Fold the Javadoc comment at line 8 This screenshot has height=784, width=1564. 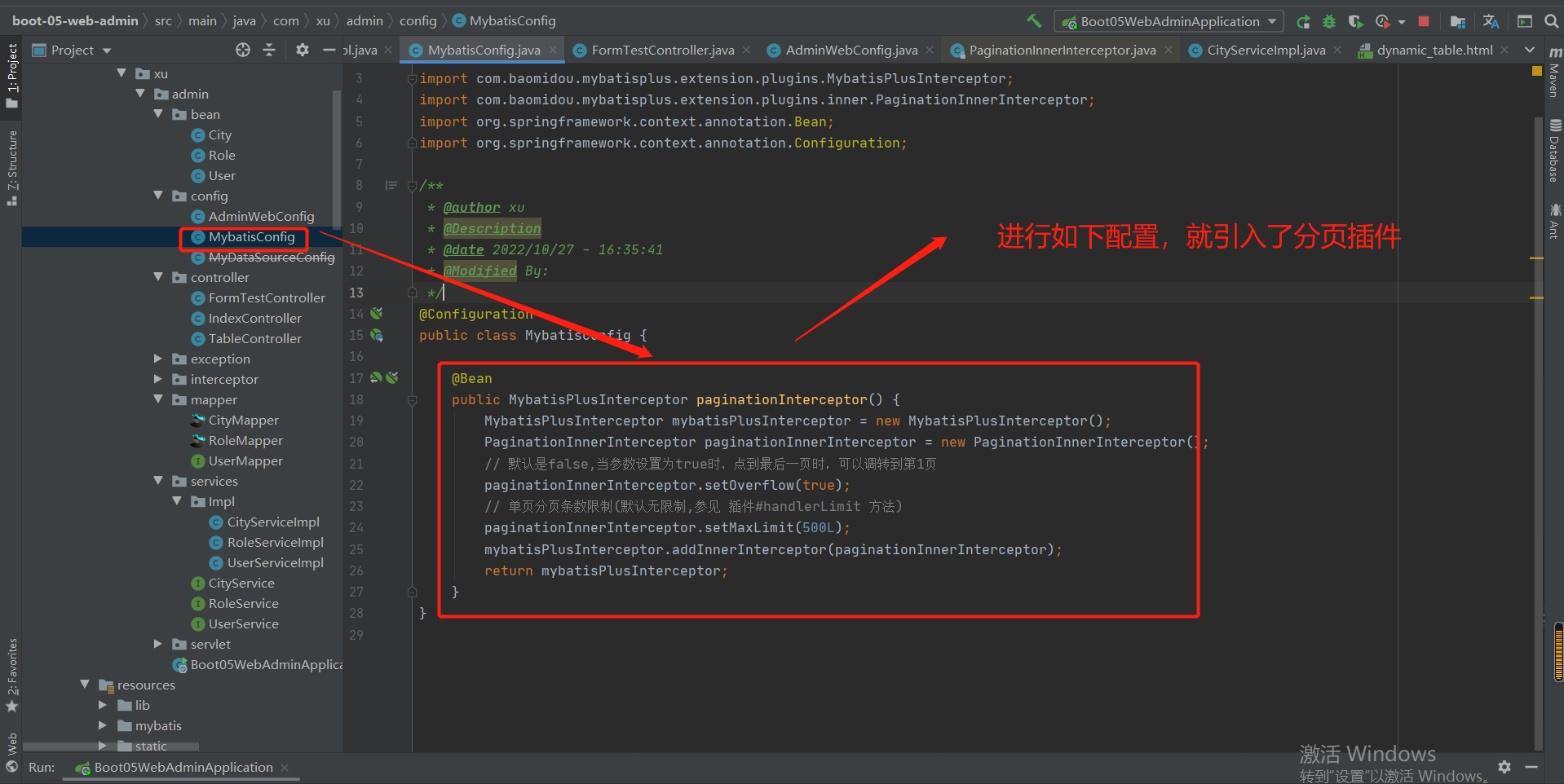point(413,186)
